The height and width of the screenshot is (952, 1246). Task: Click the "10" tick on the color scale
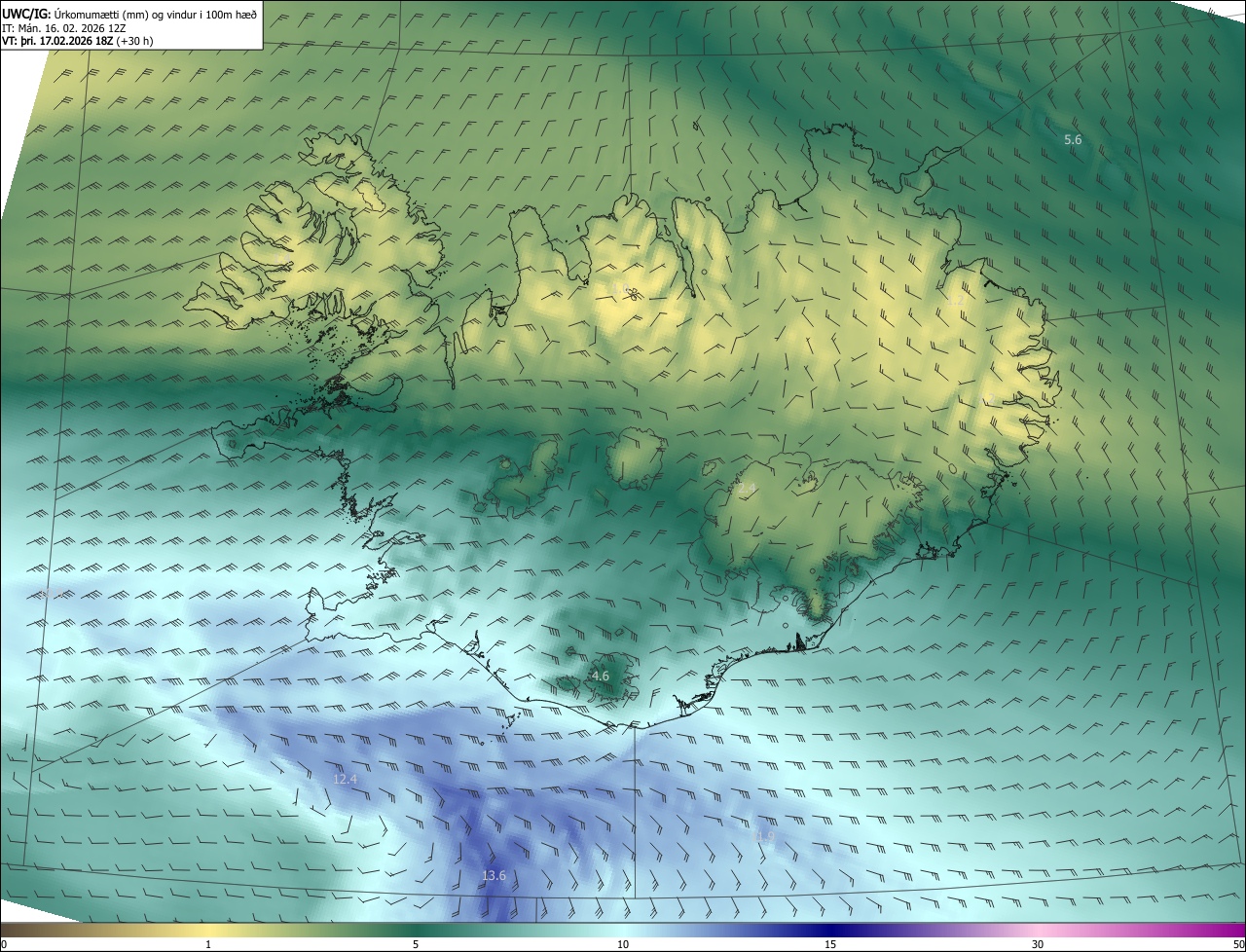tap(623, 944)
